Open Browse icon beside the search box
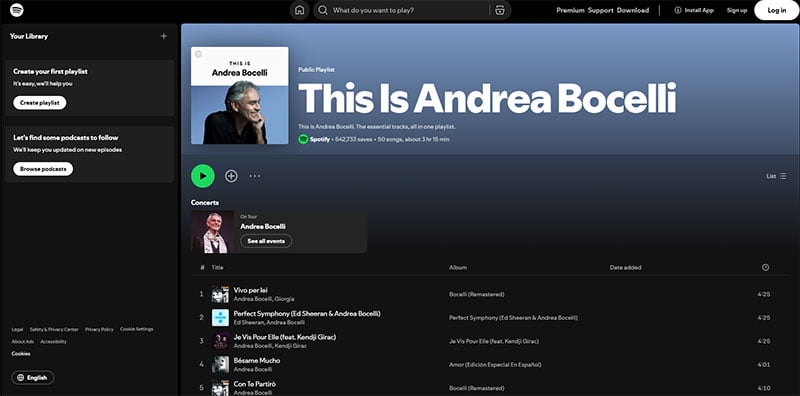Viewport: 800px width, 396px height. pos(500,10)
